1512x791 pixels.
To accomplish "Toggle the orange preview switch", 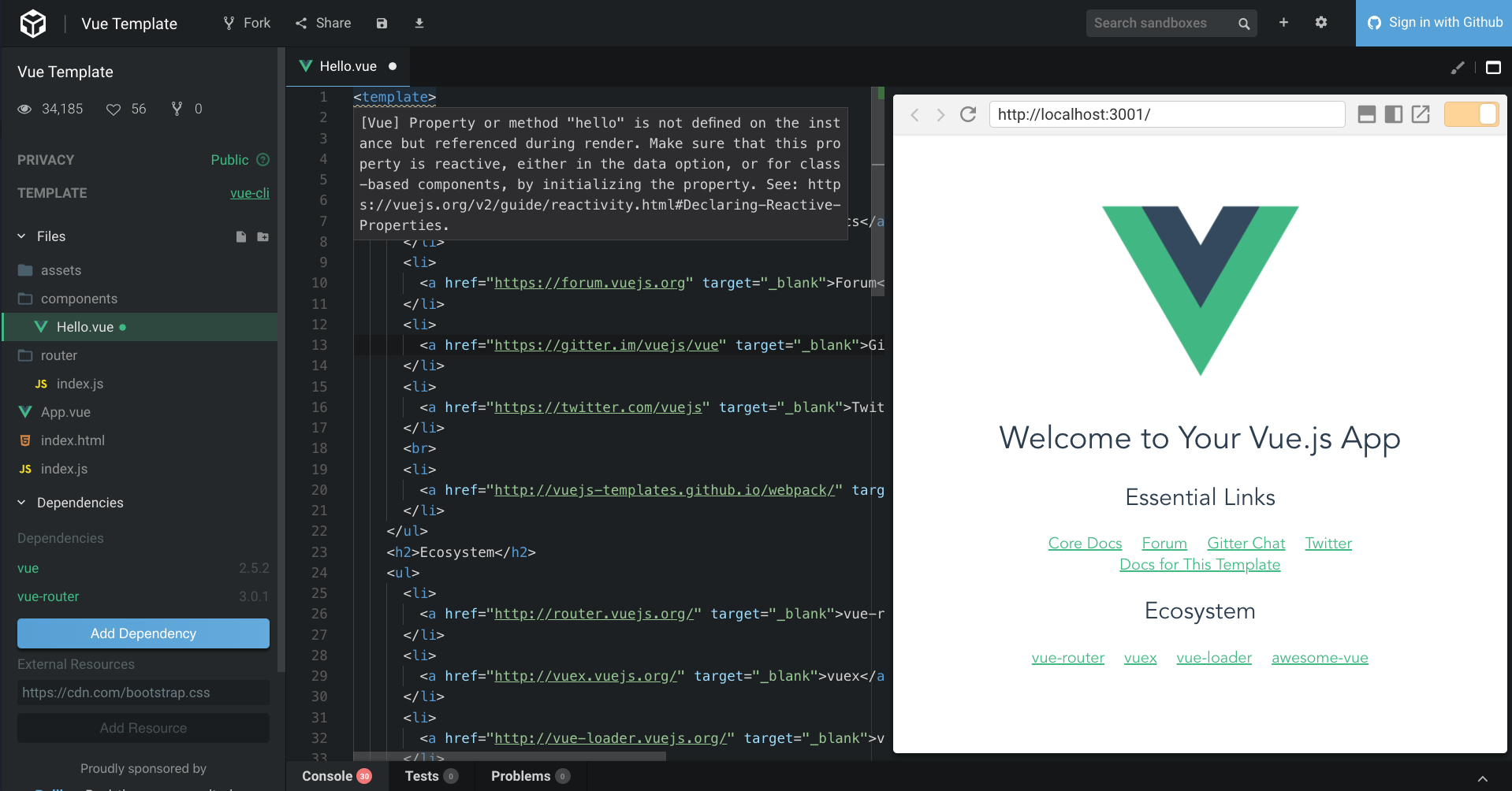I will coord(1471,114).
